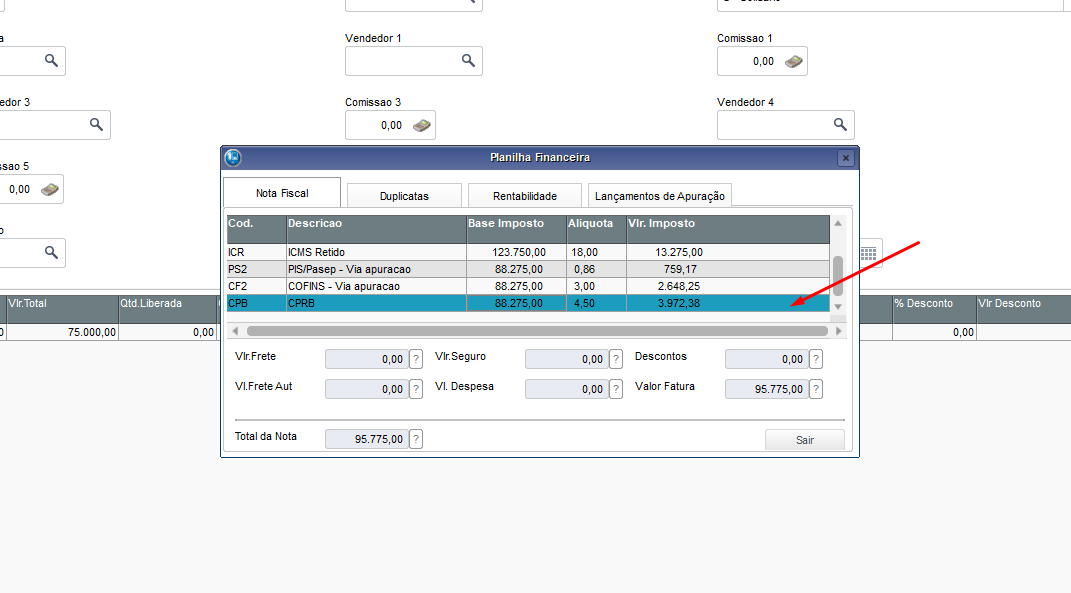Click the Descontos help question mark
Viewport: 1071px width, 593px height.
point(816,359)
